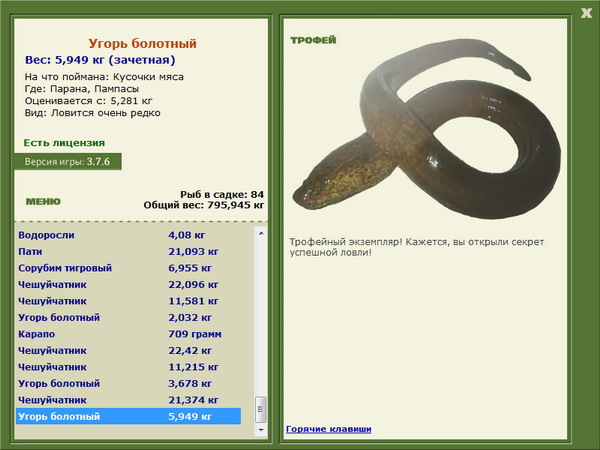Open the МЕНЮ button
600x450 pixels.
point(43,202)
